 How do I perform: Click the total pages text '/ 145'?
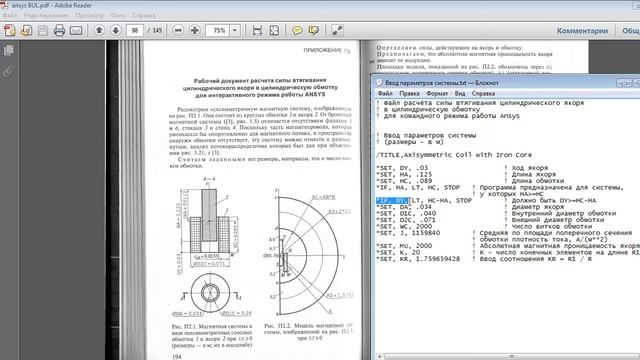pyautogui.click(x=155, y=31)
